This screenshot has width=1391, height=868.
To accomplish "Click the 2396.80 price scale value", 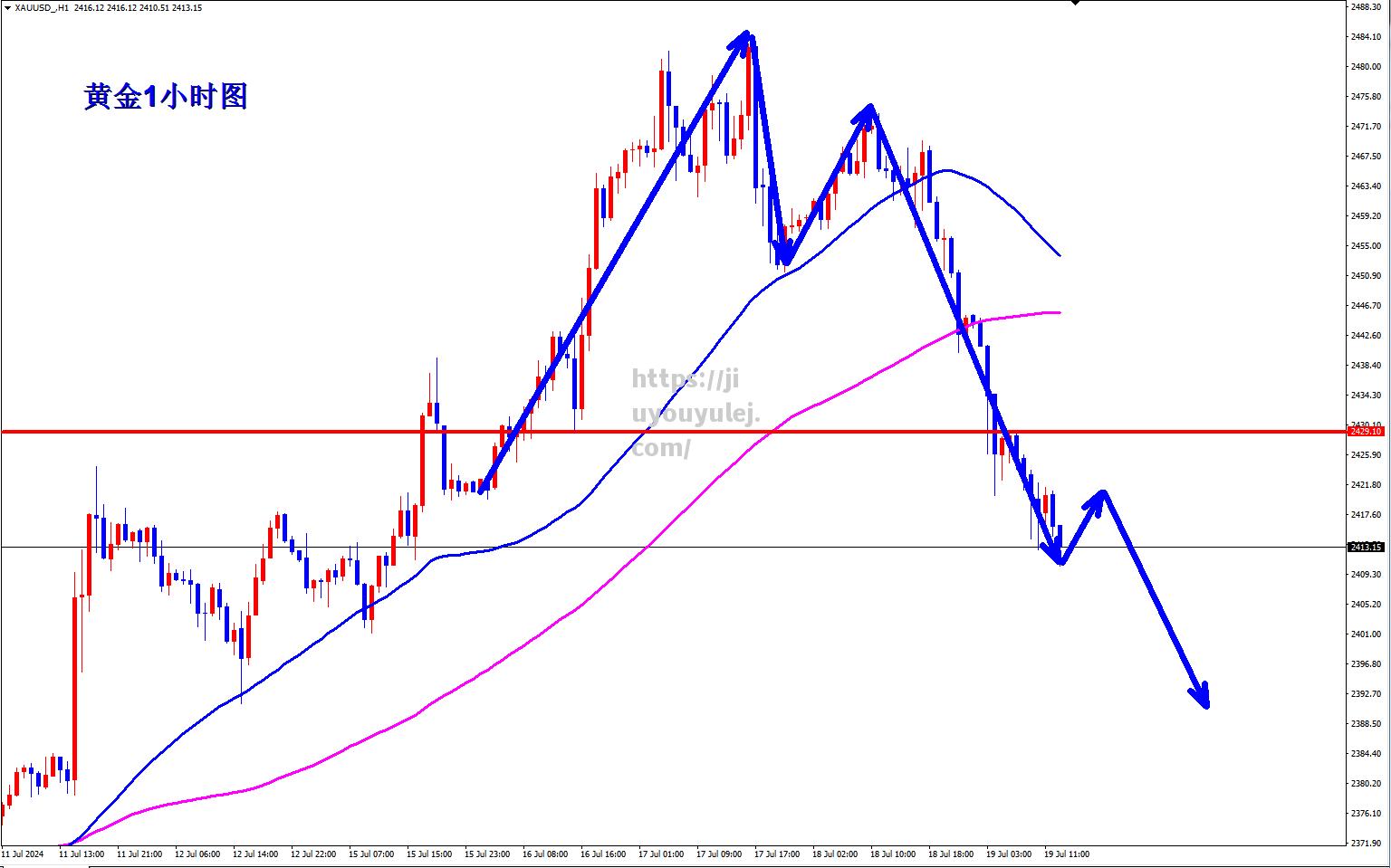I will coord(1366,664).
